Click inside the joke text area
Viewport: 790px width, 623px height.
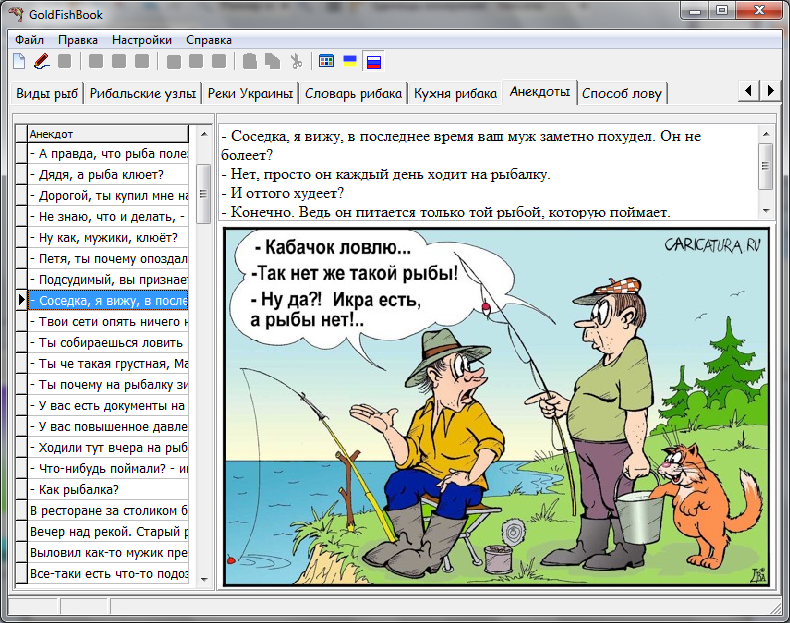pos(489,173)
